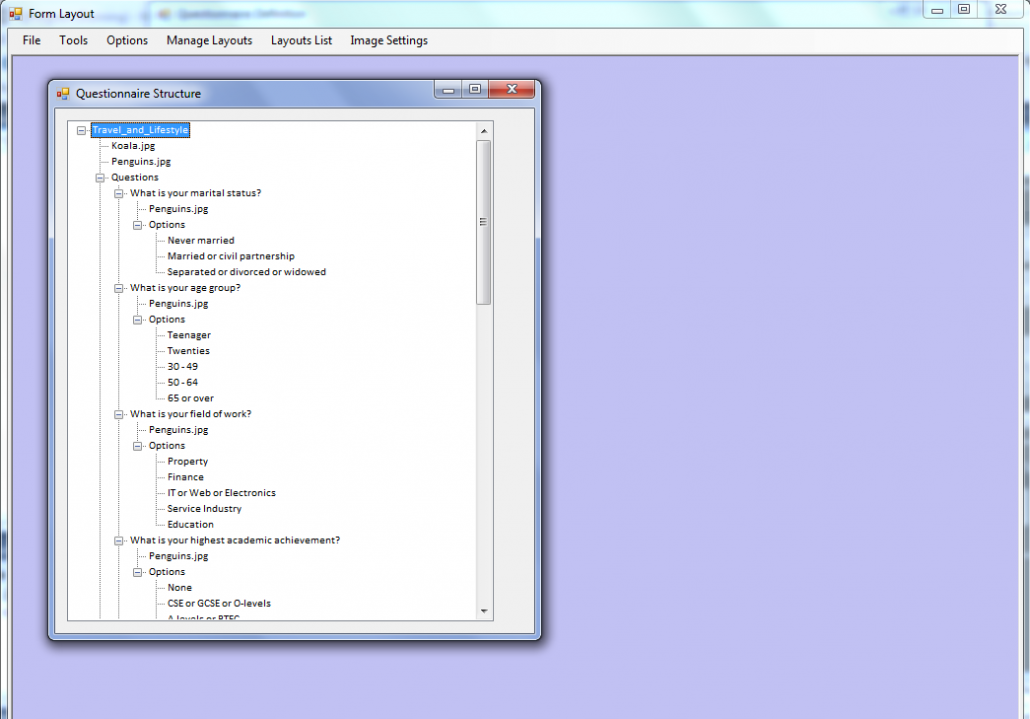Image resolution: width=1030 pixels, height=719 pixels.
Task: Open the Layouts List menu
Action: (301, 41)
